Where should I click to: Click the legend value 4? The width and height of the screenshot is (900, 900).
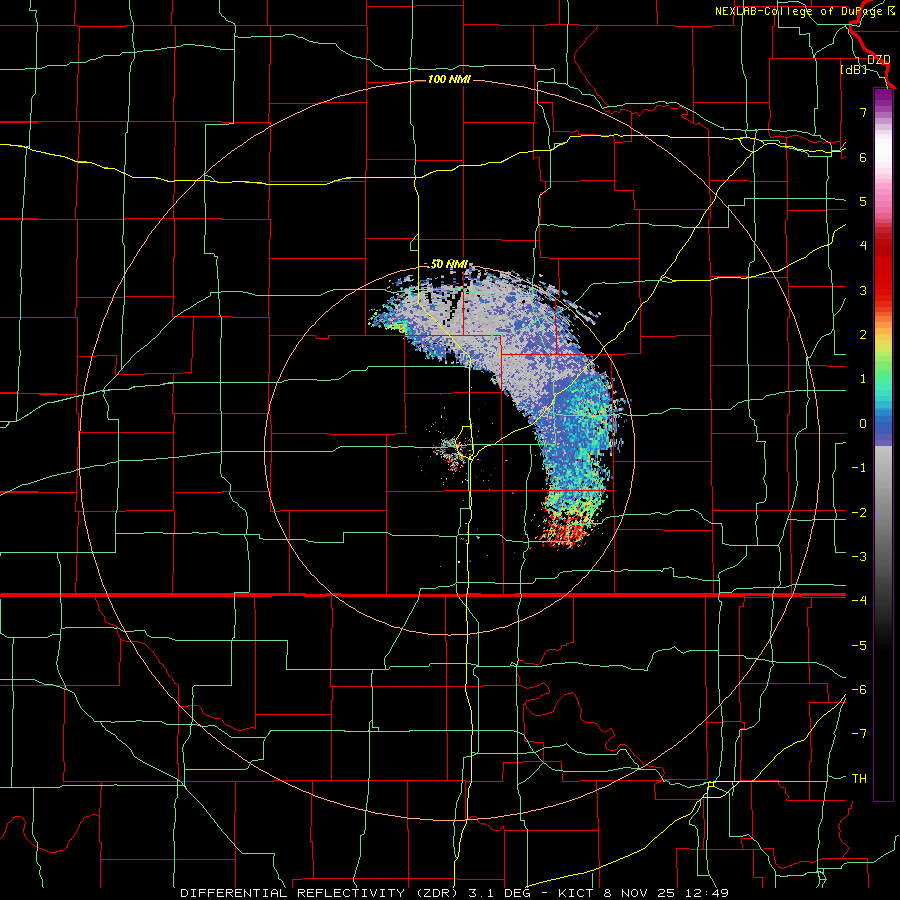click(x=863, y=246)
